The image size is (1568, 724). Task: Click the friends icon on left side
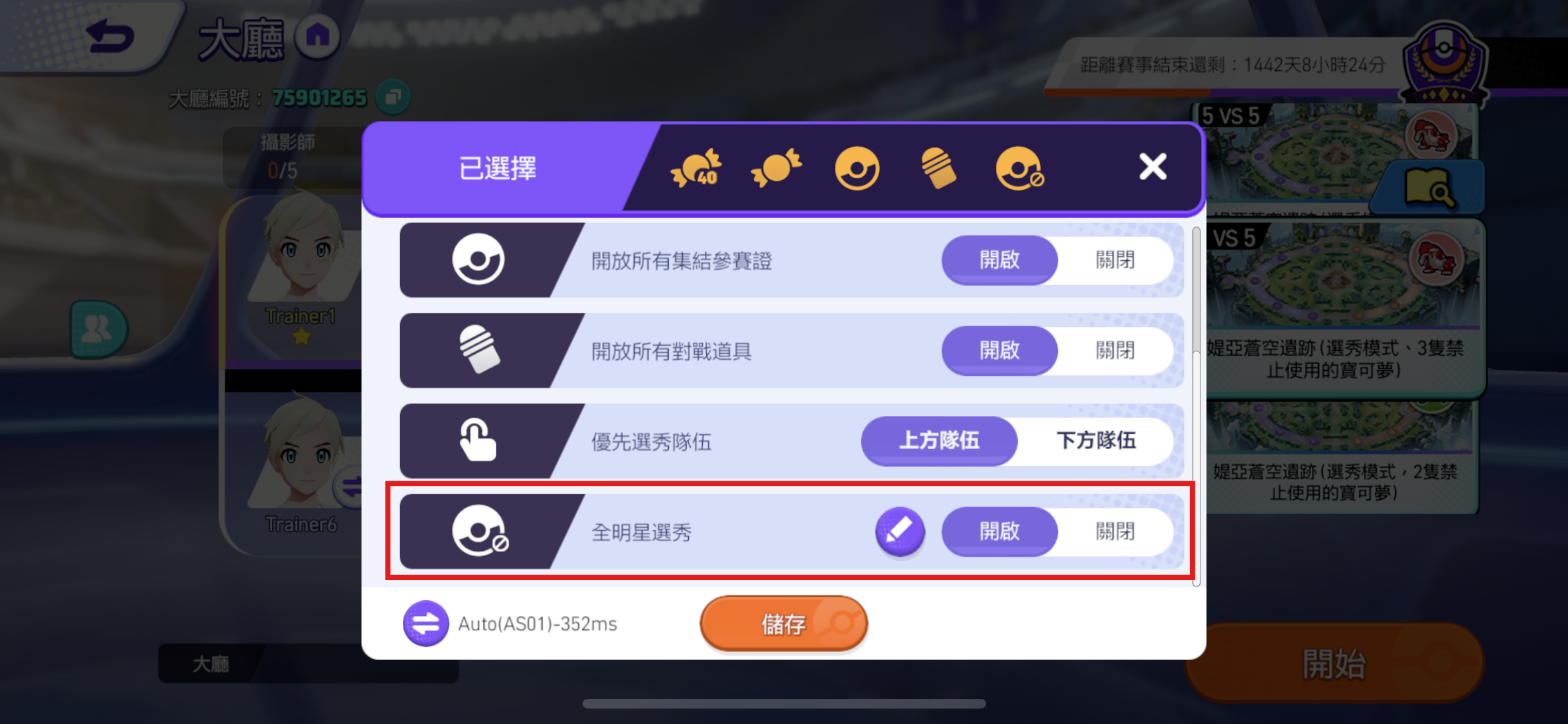click(x=98, y=329)
